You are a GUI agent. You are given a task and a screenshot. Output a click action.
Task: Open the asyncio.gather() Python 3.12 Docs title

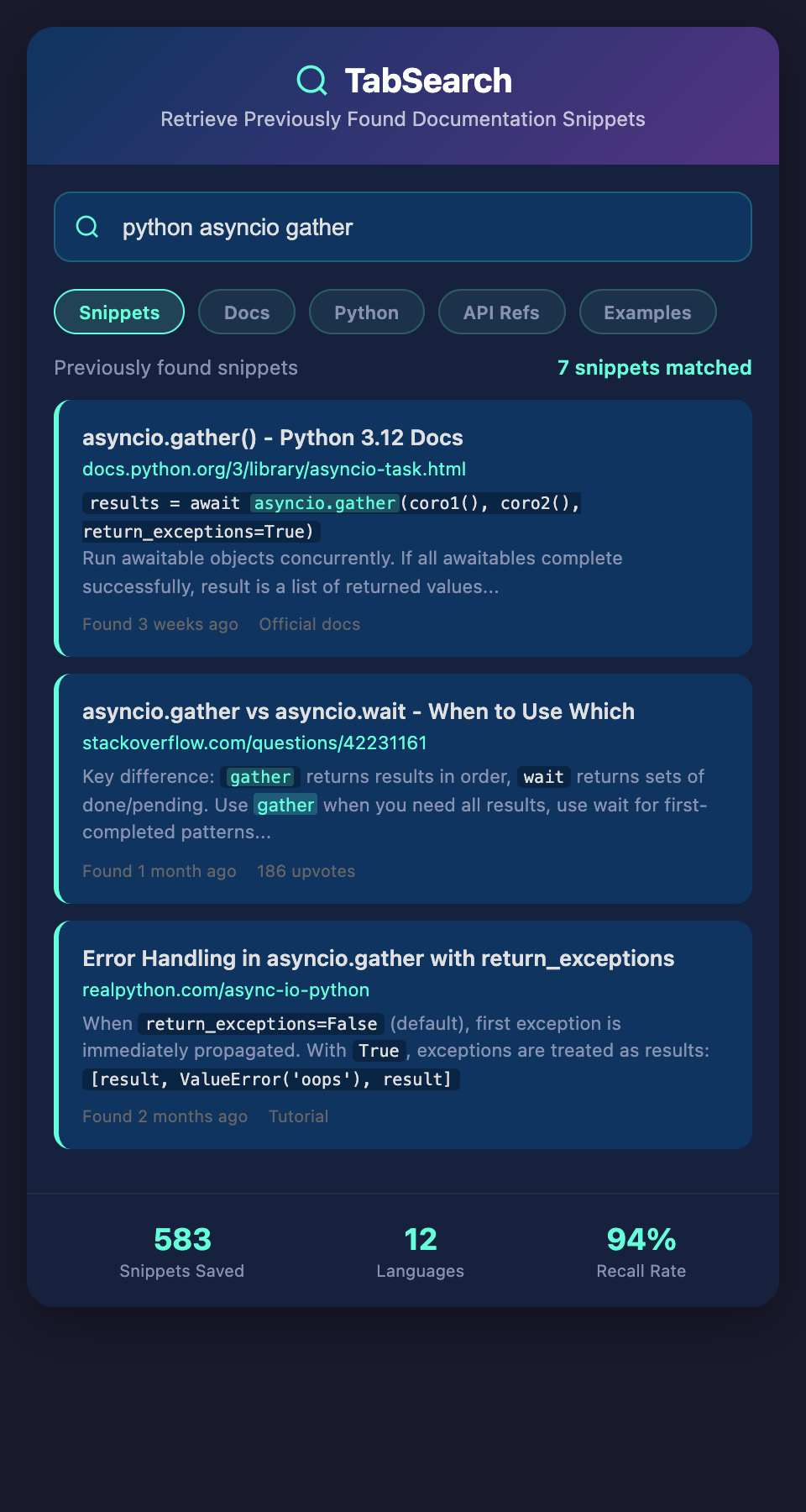[x=272, y=438]
